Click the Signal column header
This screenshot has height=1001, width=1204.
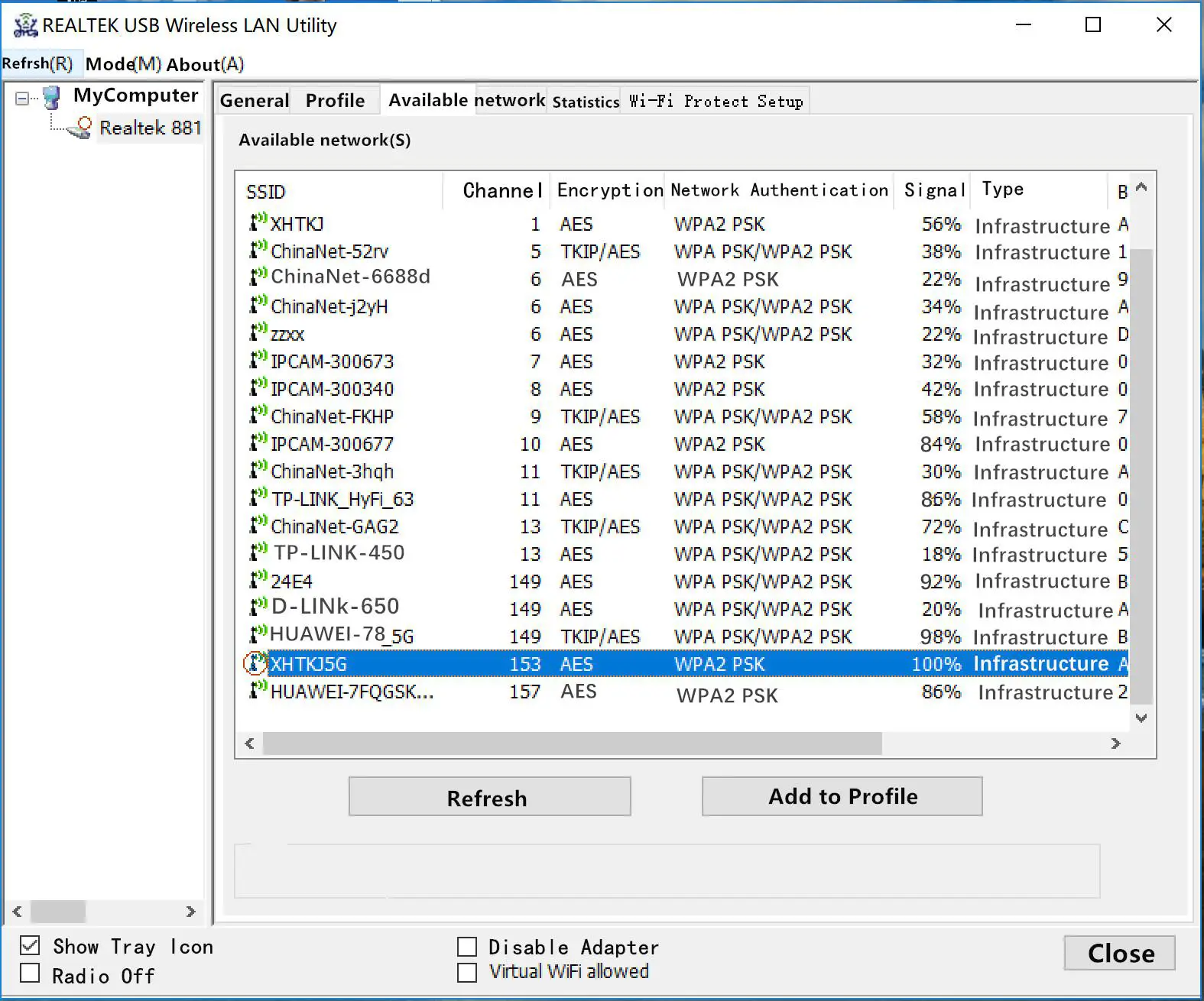pos(932,190)
